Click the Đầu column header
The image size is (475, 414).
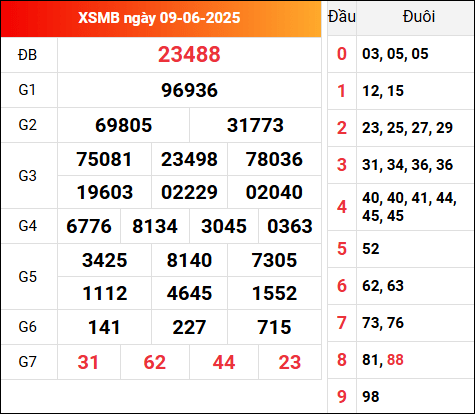pyautogui.click(x=342, y=17)
